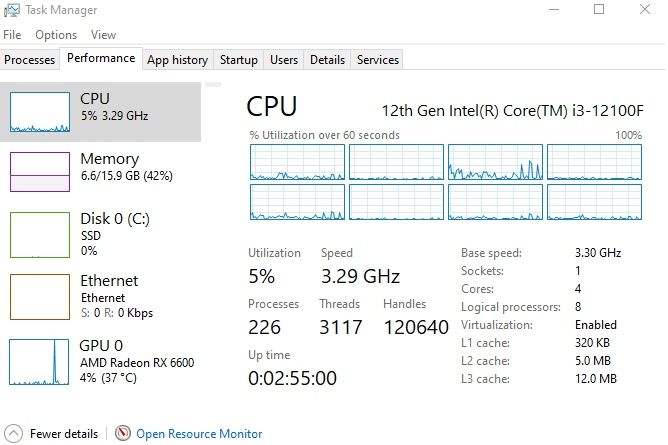This screenshot has width=668, height=445.
Task: Switch to the Processes tab
Action: coord(30,60)
